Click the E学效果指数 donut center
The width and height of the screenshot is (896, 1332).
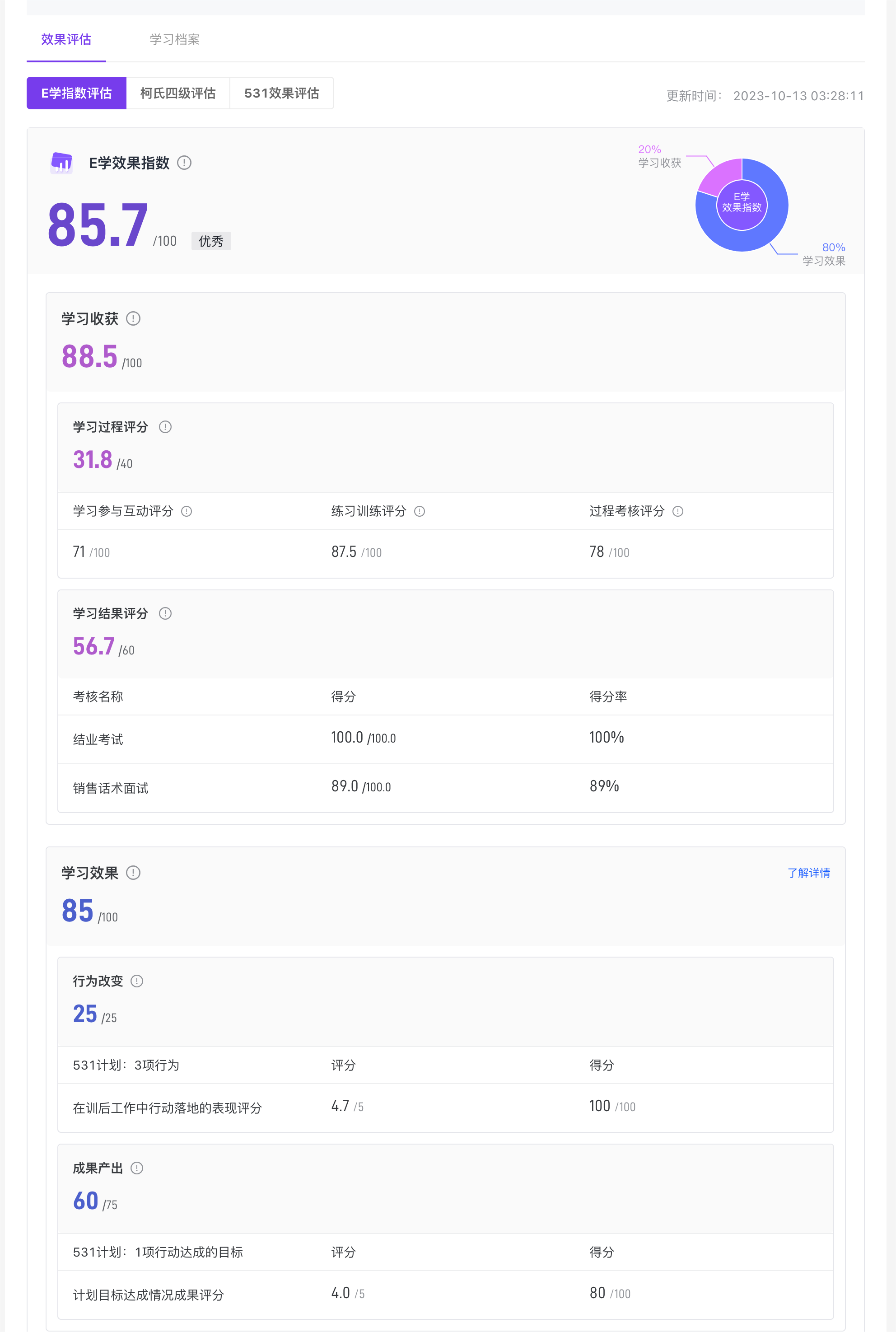[742, 205]
